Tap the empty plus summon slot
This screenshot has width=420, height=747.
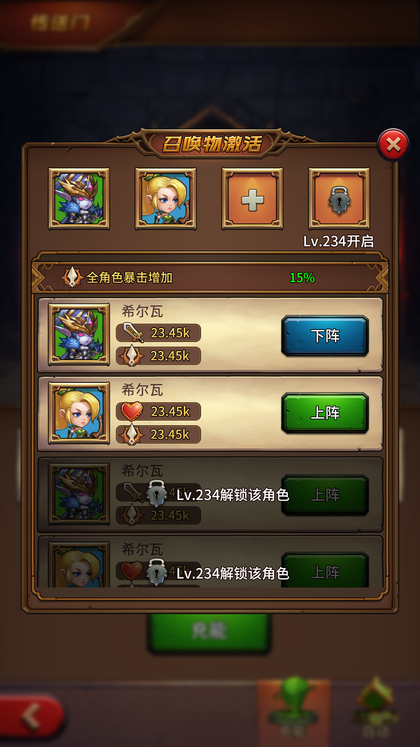252,198
